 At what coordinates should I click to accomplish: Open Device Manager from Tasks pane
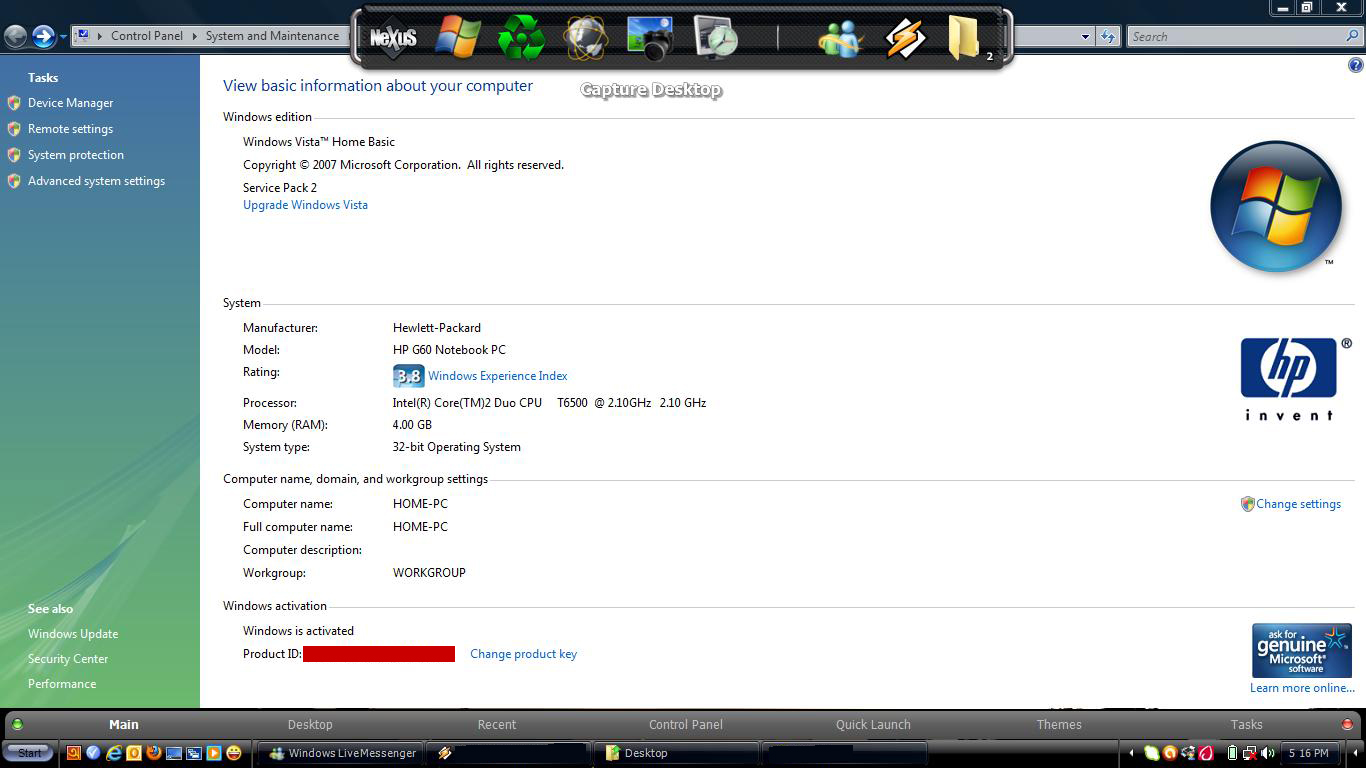[x=70, y=103]
